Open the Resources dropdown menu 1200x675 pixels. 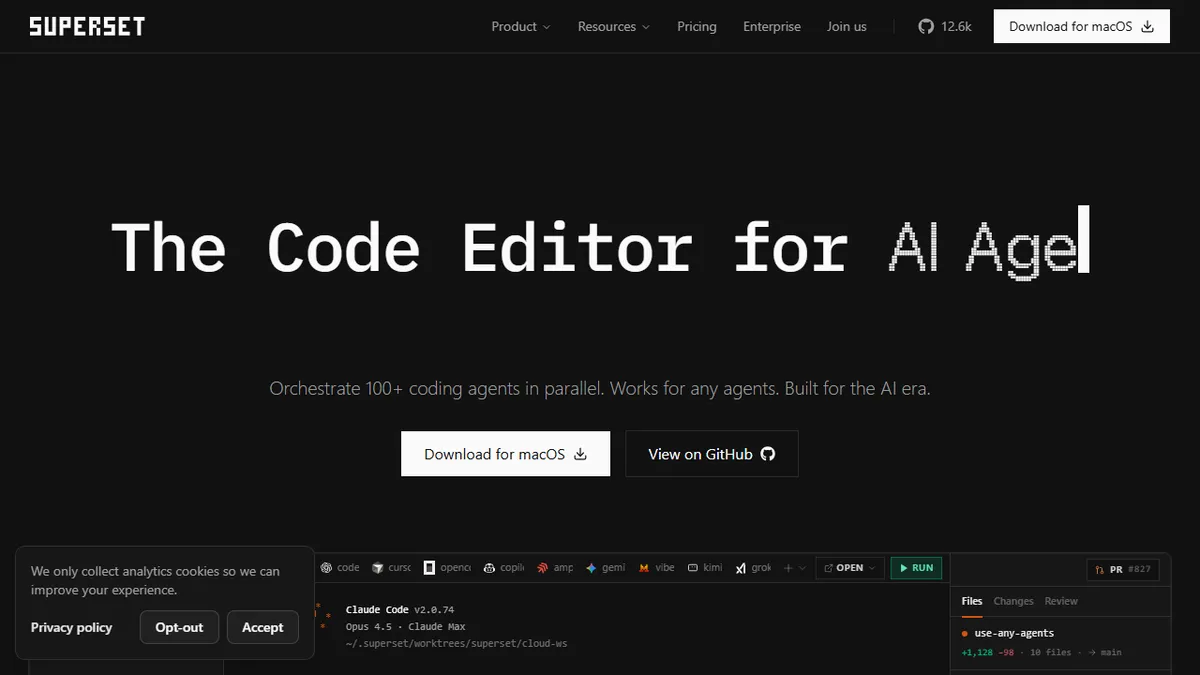point(614,27)
